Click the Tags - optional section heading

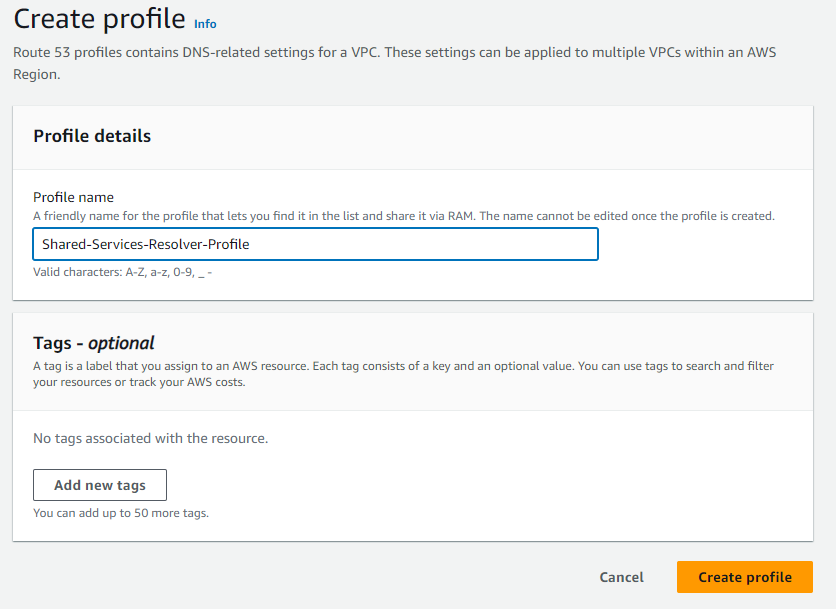click(x=94, y=343)
